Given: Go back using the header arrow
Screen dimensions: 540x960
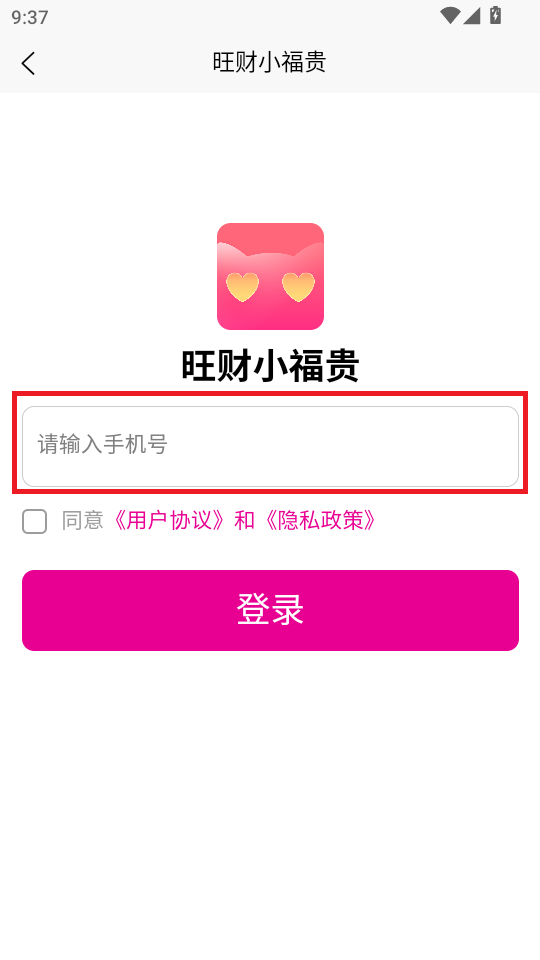Looking at the screenshot, I should point(28,63).
